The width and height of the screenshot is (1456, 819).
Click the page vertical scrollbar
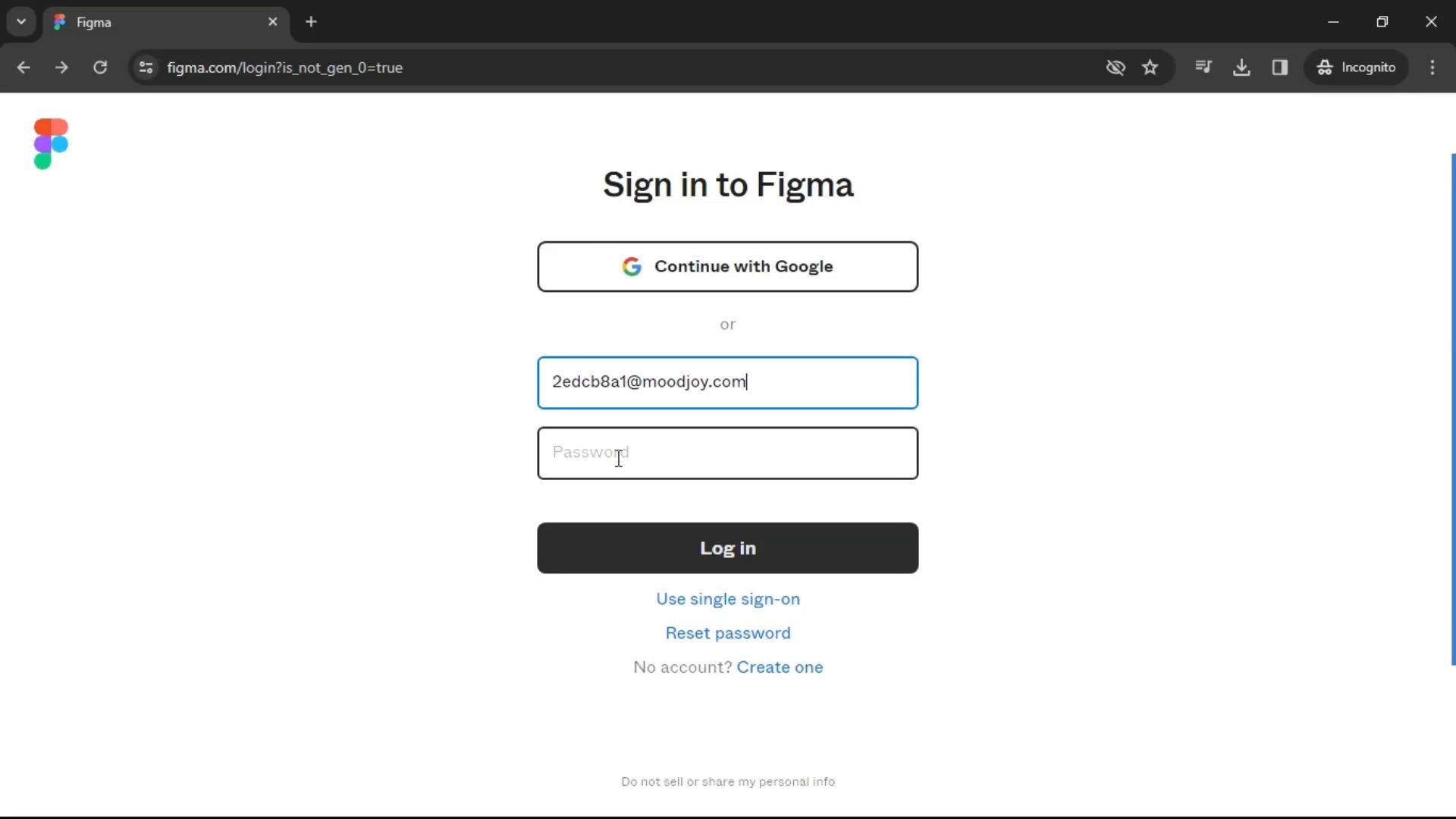(x=1453, y=409)
